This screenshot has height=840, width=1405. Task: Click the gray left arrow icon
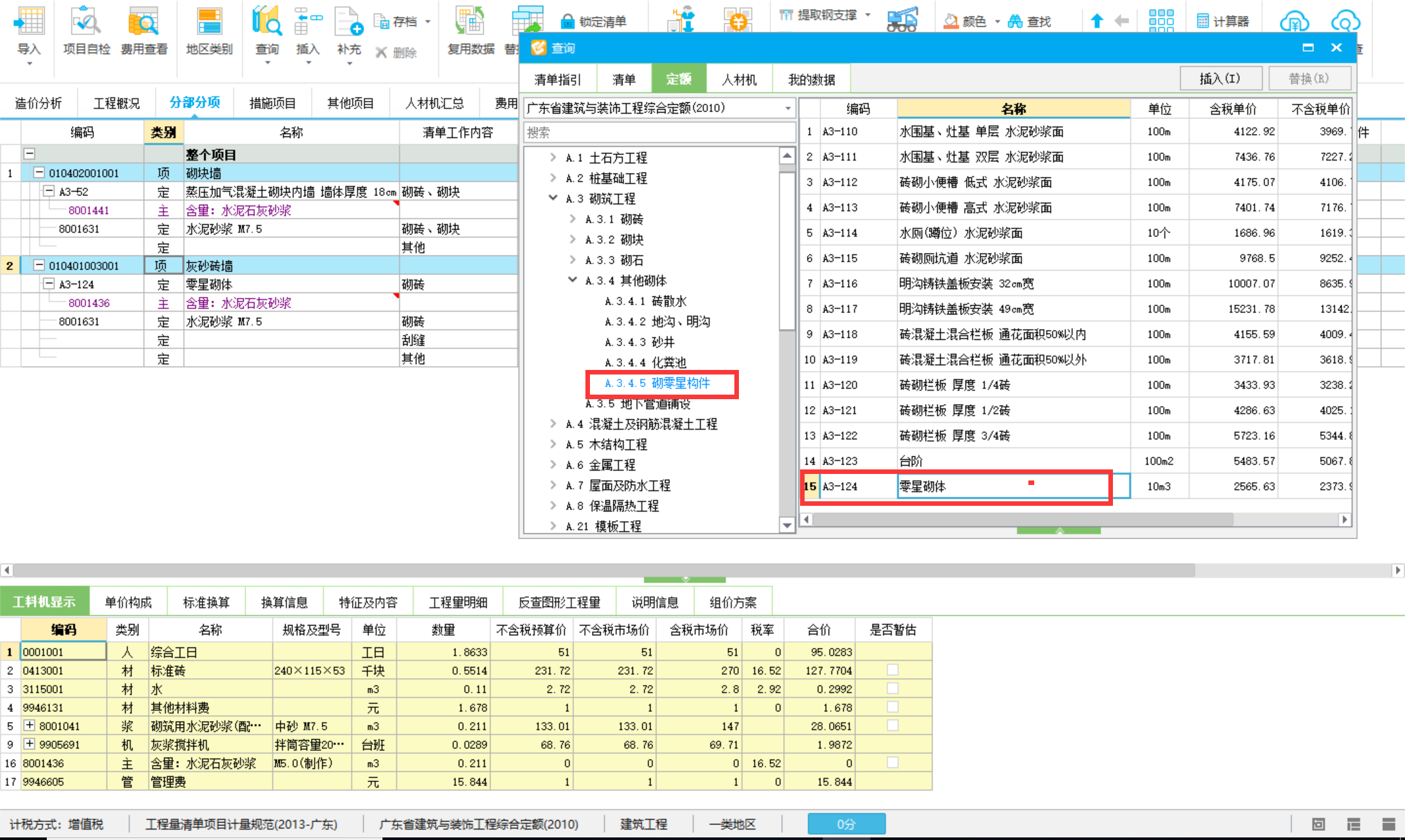[1121, 21]
